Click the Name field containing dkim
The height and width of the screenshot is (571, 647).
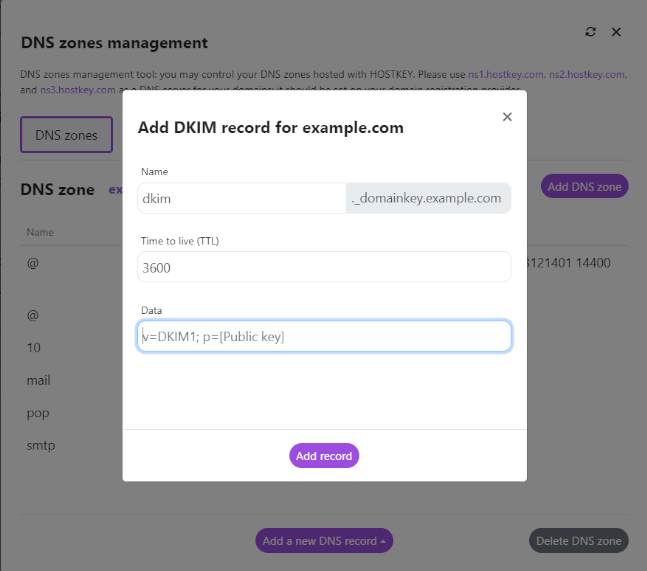[x=241, y=198]
